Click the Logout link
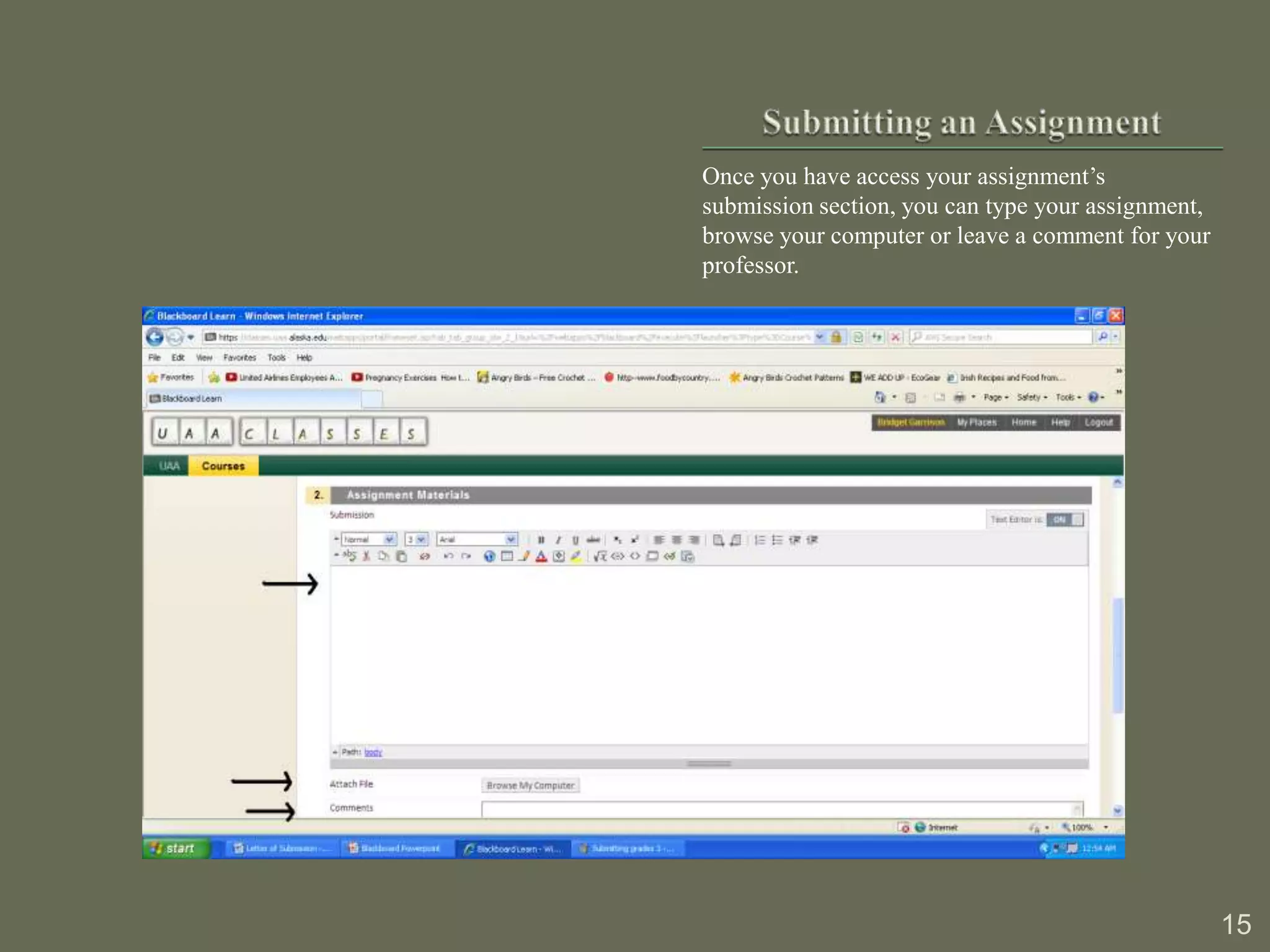Image resolution: width=1270 pixels, height=952 pixels. point(1098,422)
